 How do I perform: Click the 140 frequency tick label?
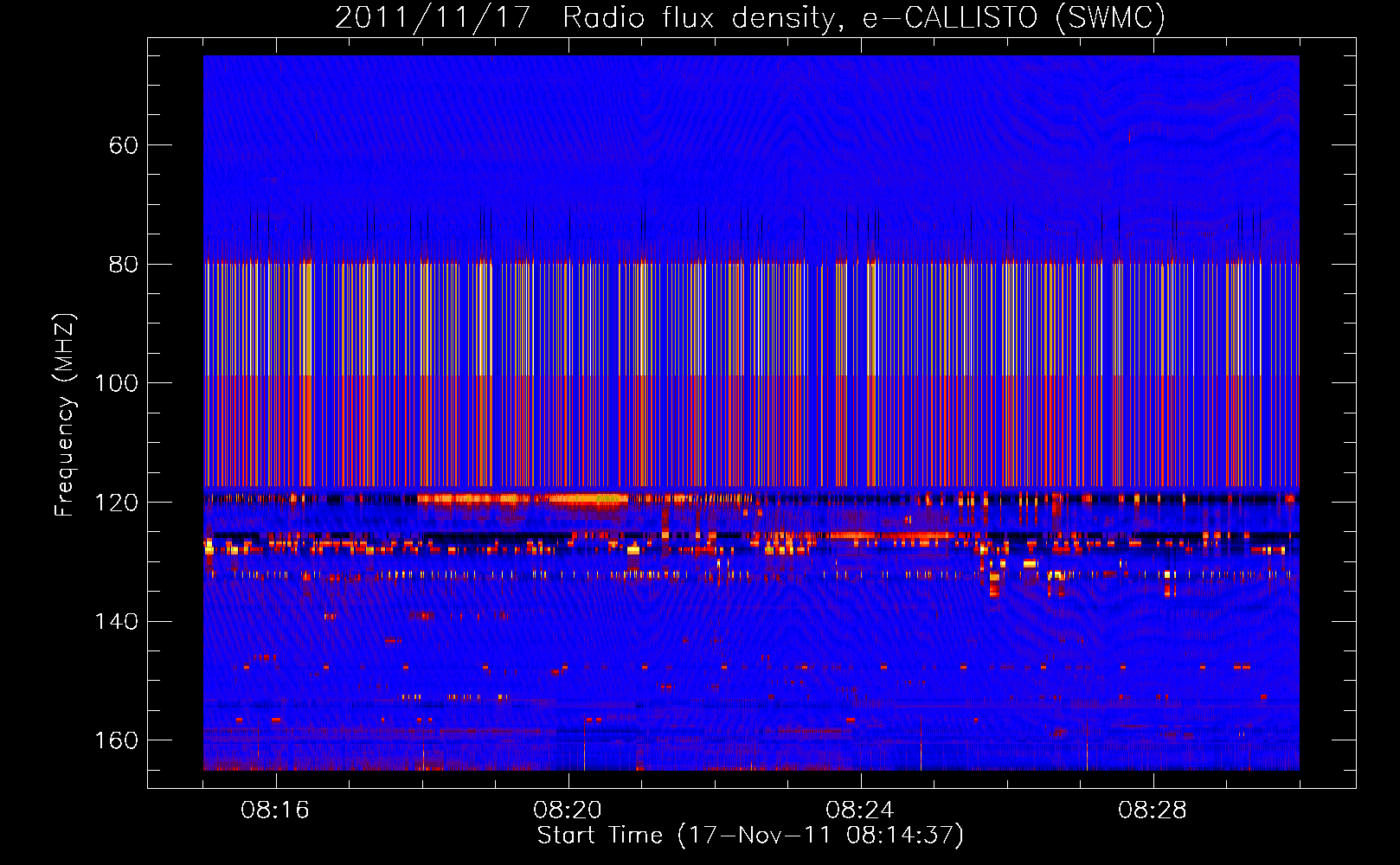116,621
